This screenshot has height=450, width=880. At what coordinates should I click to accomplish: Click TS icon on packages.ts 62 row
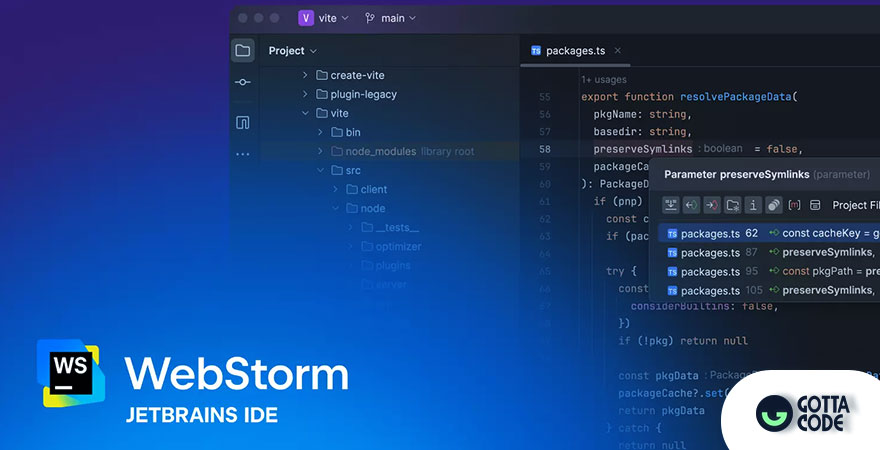tap(672, 233)
